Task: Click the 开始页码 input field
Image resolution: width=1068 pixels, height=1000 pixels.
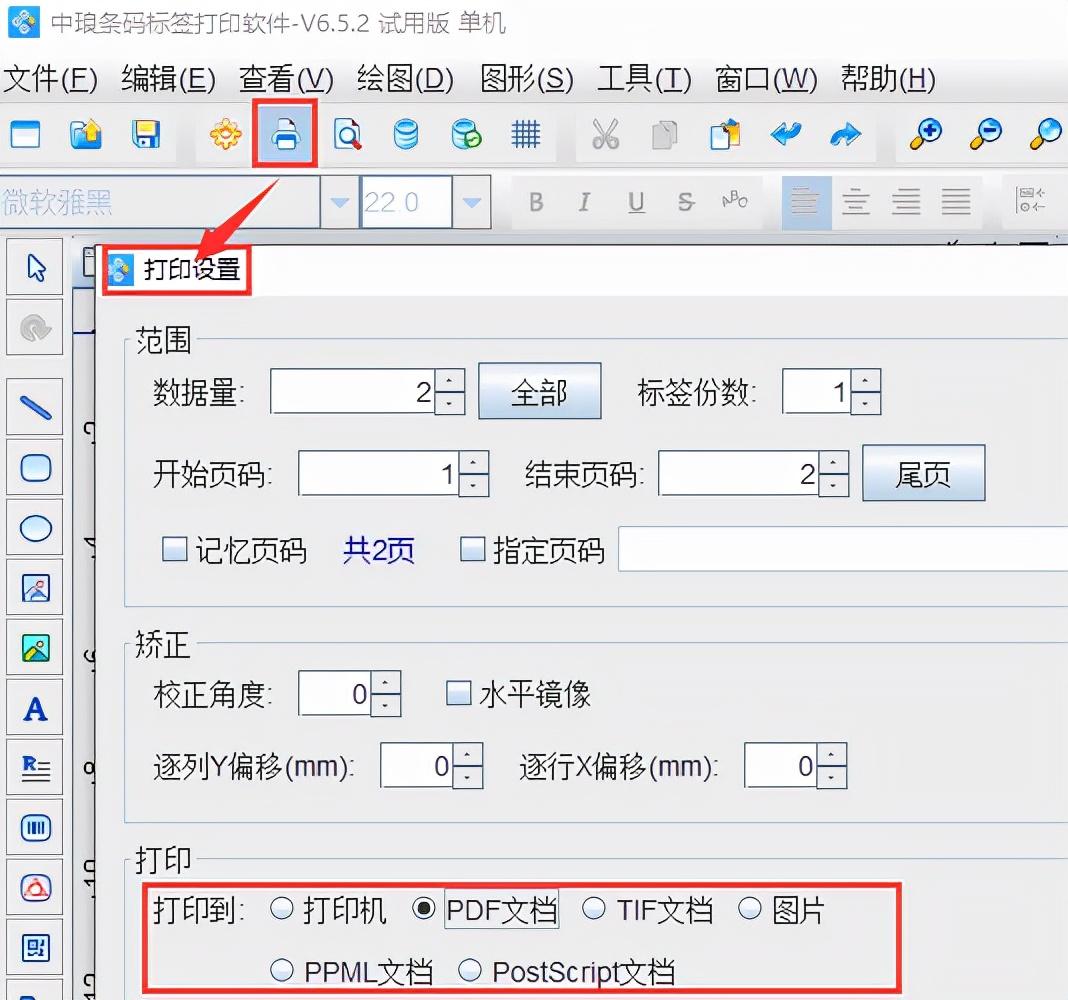Action: [x=379, y=473]
